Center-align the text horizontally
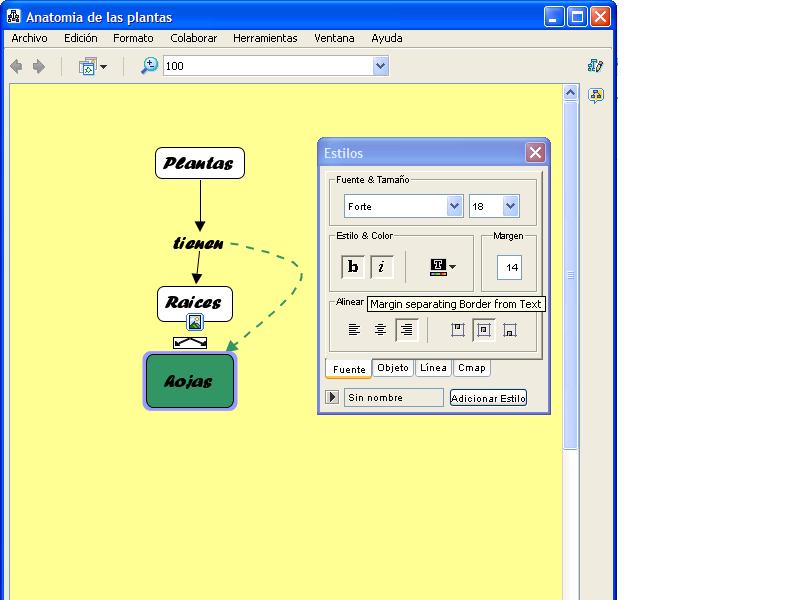Image resolution: width=800 pixels, height=600 pixels. coord(380,329)
